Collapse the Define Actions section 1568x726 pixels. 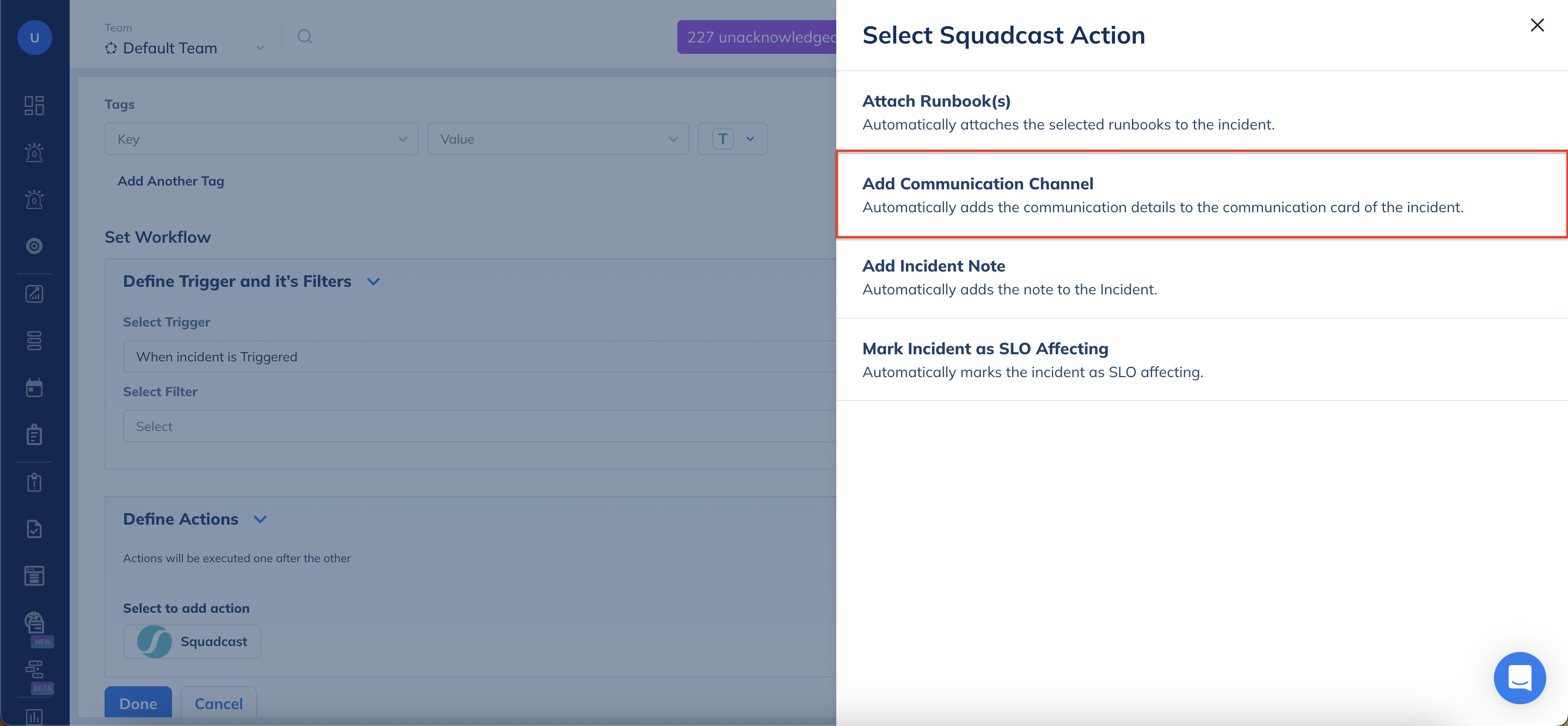(x=260, y=519)
